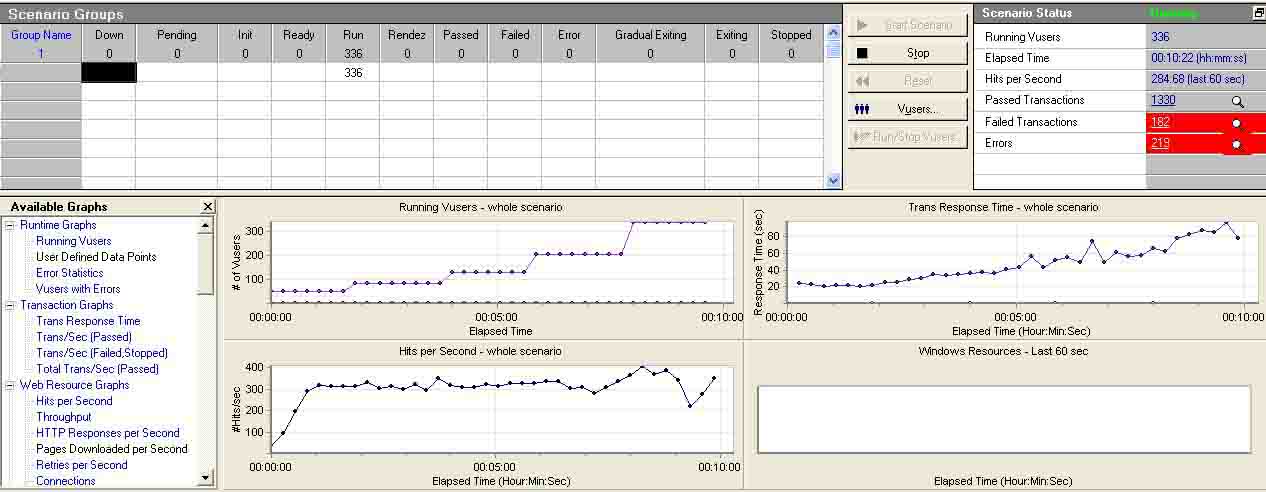Select Hits per Second graph item

click(x=74, y=401)
